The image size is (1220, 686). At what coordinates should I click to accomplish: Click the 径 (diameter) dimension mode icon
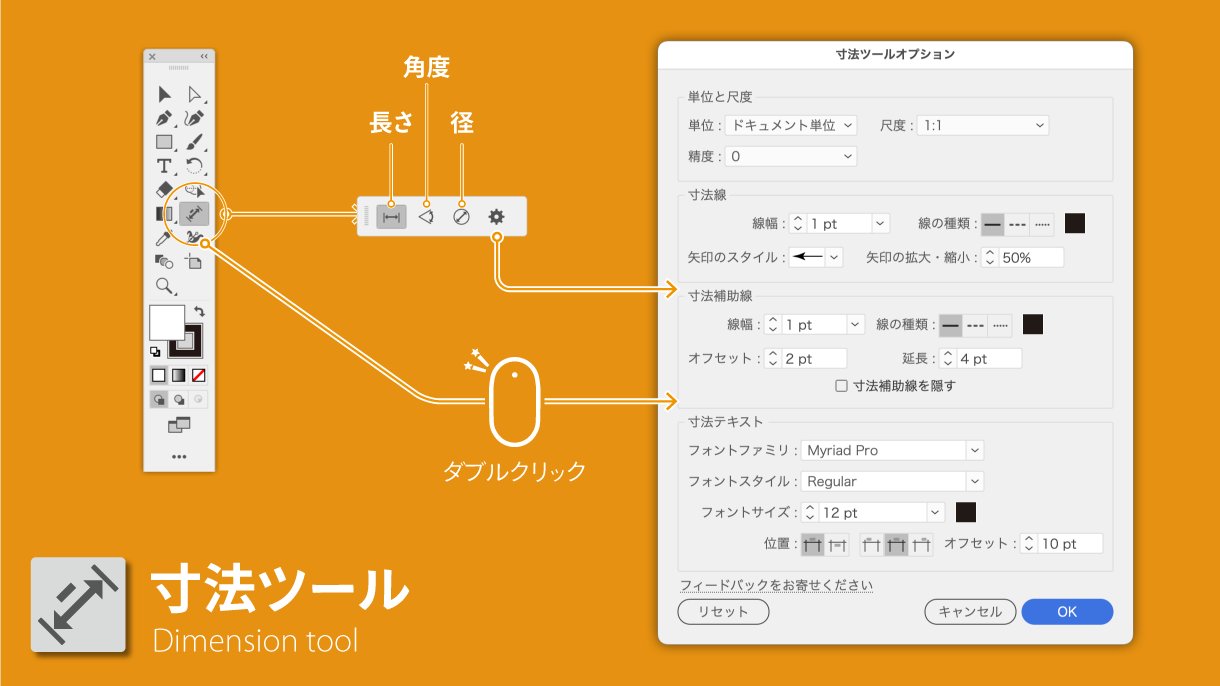tap(461, 216)
